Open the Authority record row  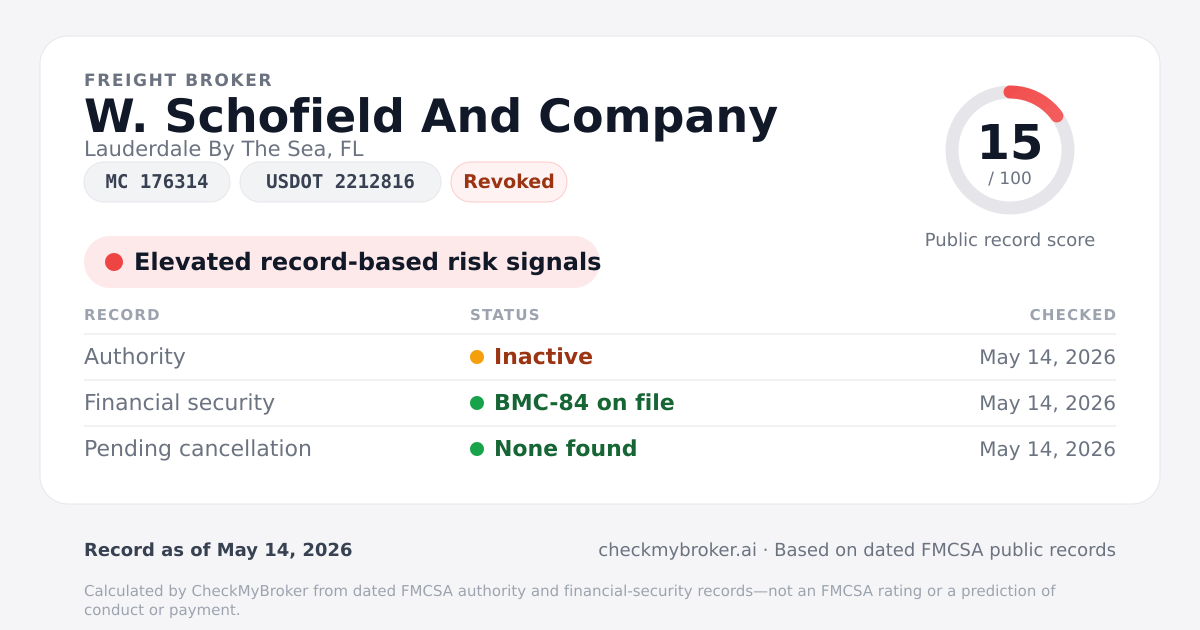click(x=600, y=357)
